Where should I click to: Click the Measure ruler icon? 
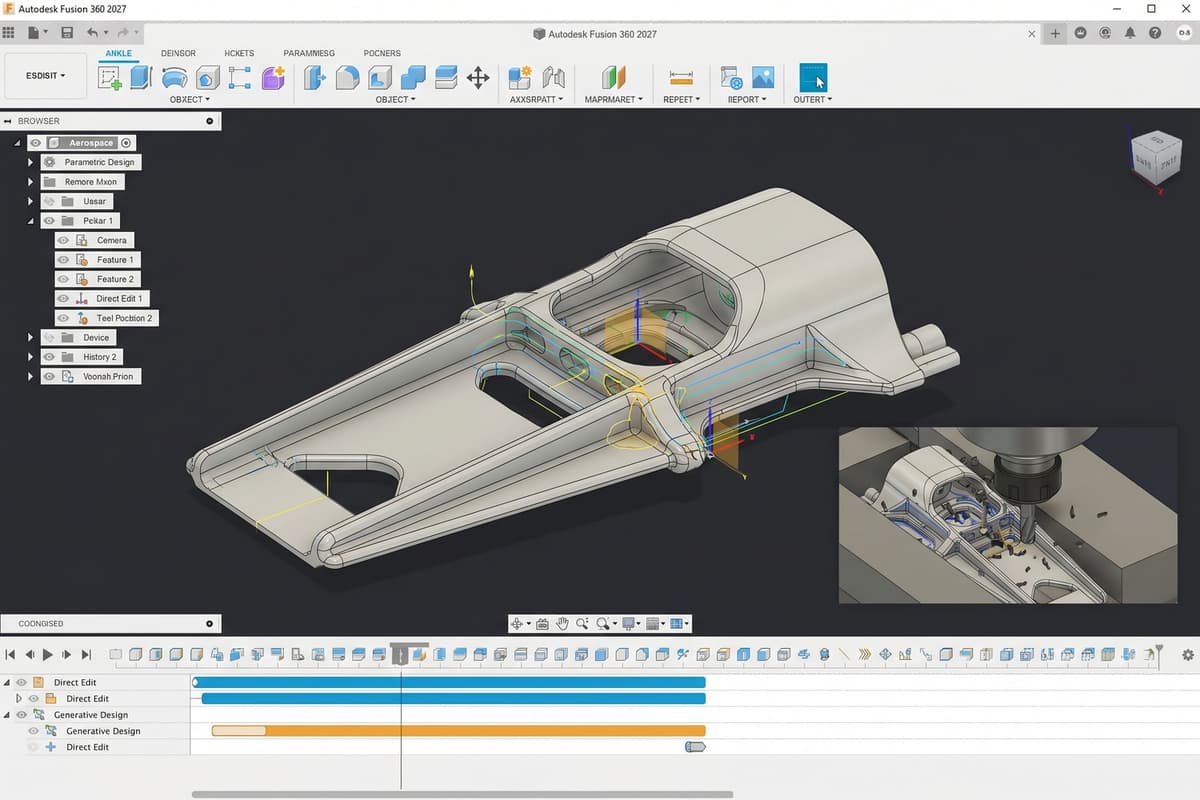[681, 78]
